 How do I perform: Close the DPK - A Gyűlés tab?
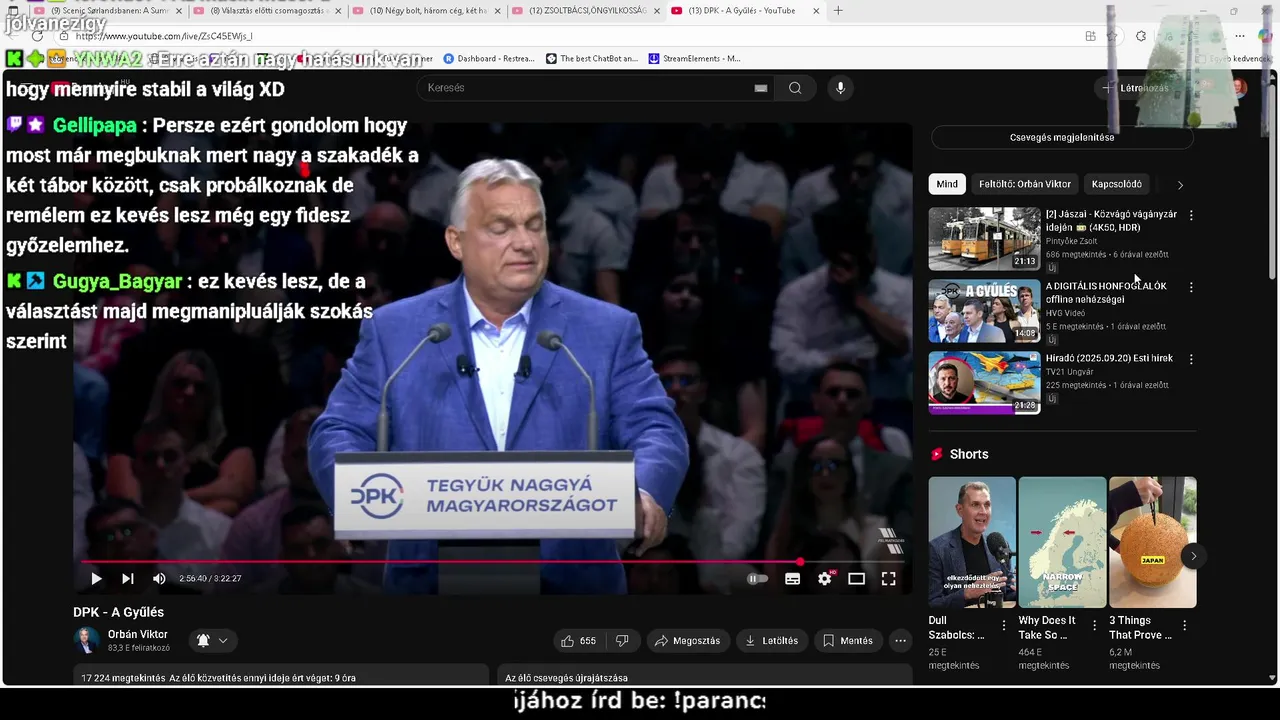[816, 11]
